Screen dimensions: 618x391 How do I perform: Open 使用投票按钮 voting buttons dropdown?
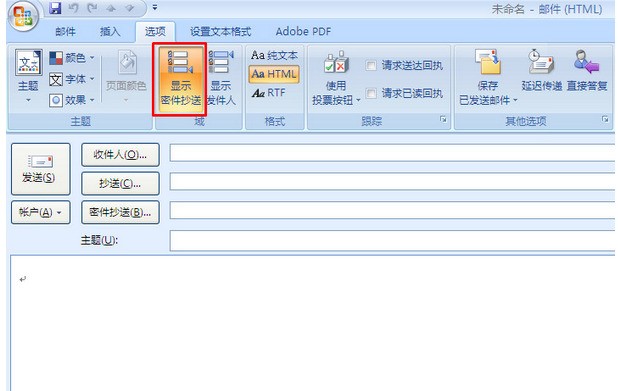336,77
